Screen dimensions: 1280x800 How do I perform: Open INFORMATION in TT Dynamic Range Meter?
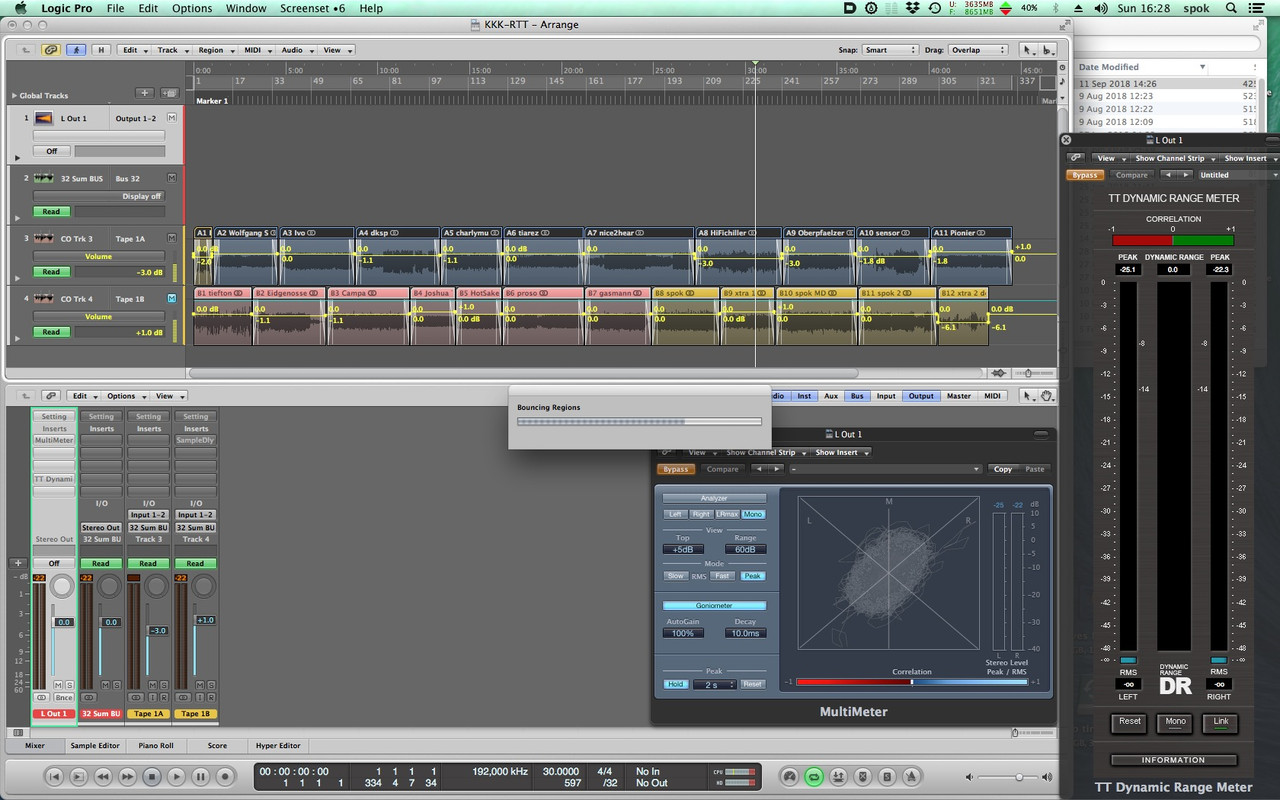(1174, 760)
